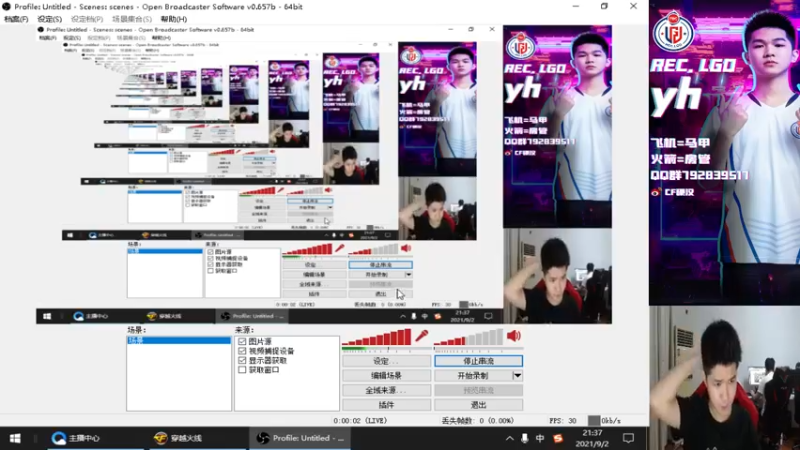This screenshot has height=450, width=800.
Task: Enable the 获取窗口 source checkbox
Action: pos(242,369)
